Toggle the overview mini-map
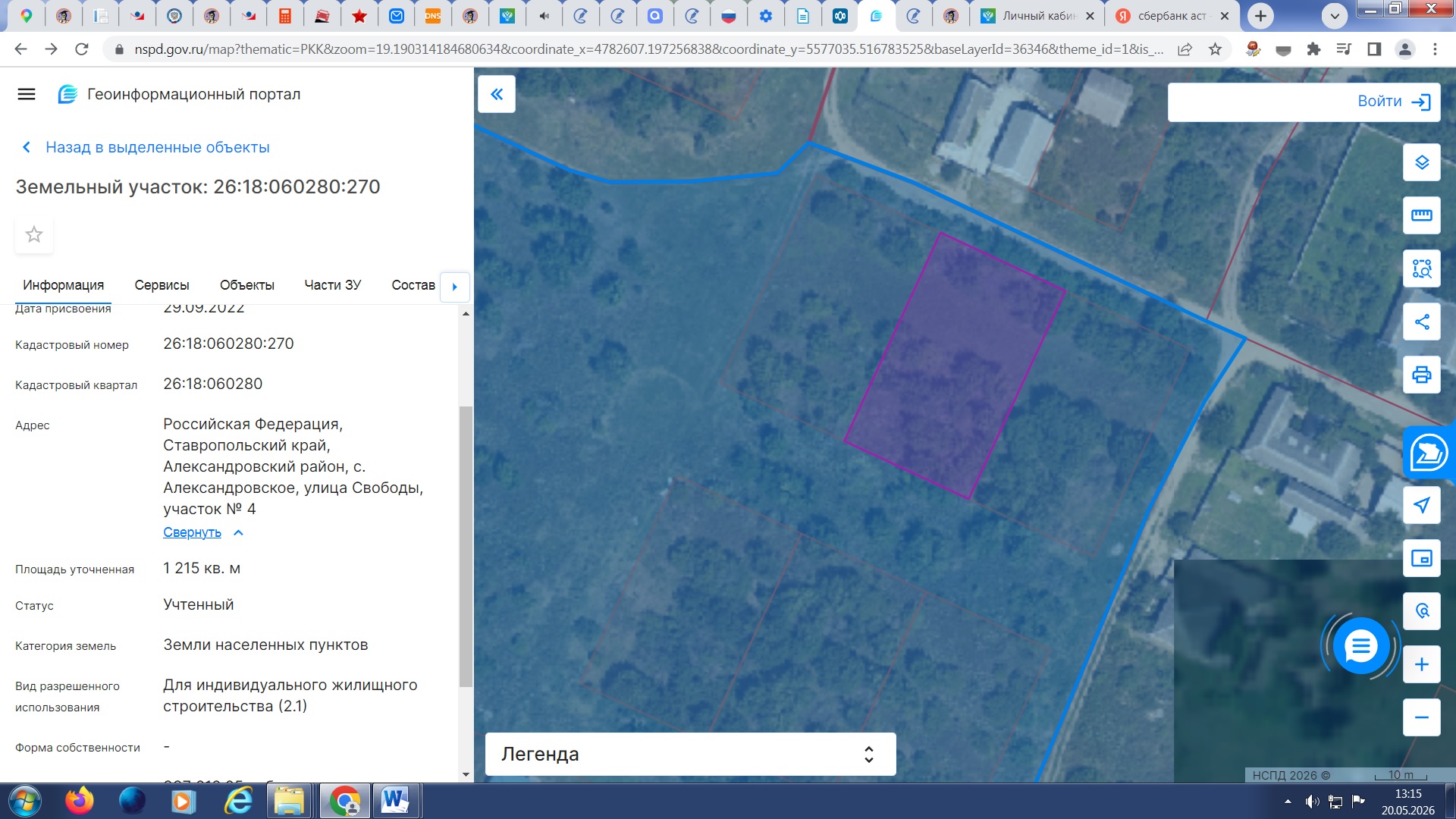Viewport: 1456px width, 819px height. pos(1421,559)
